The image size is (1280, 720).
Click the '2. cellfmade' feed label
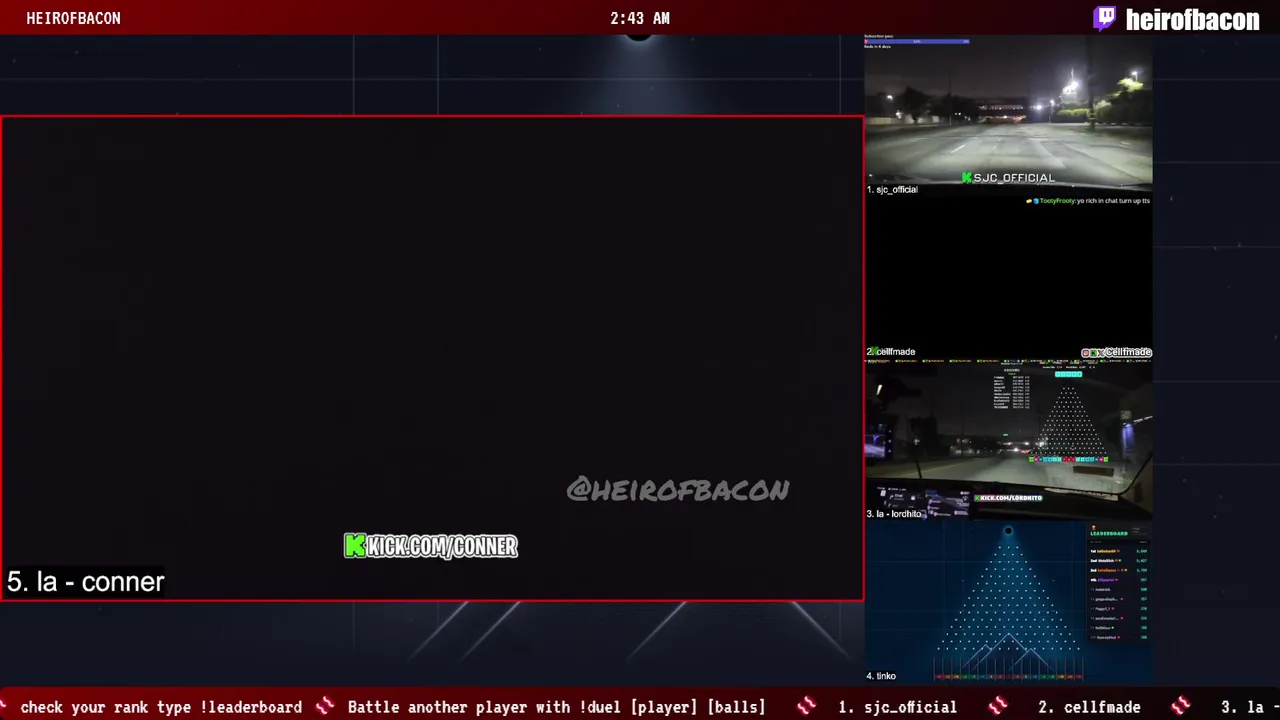891,352
